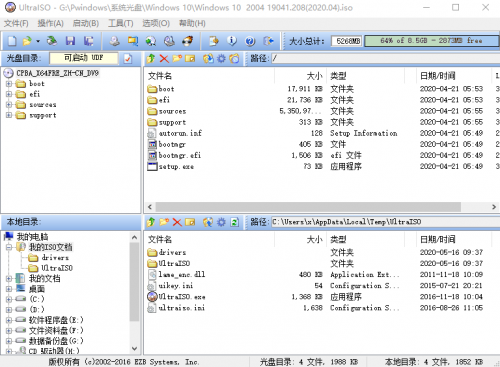
Task: Click the Make CD/DVD image icon
Action: pyautogui.click(x=115, y=41)
